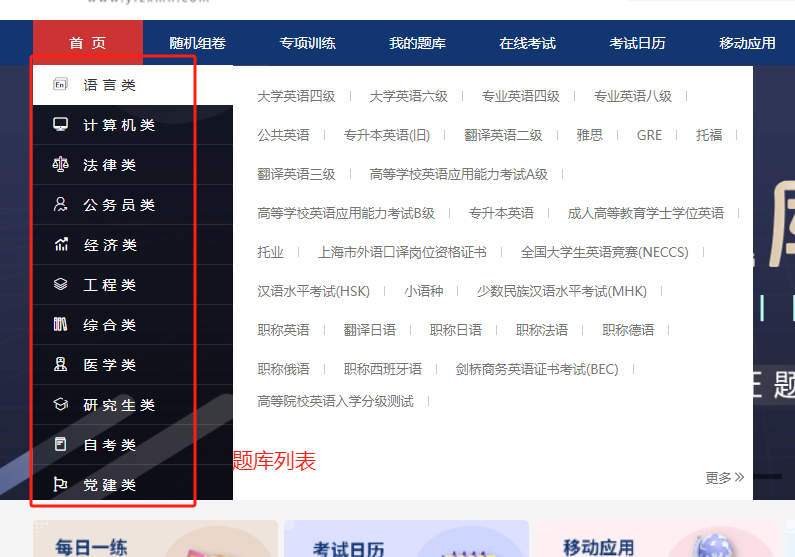The width and height of the screenshot is (795, 557).
Task: Open 专业英语四级 link
Action: (x=521, y=96)
